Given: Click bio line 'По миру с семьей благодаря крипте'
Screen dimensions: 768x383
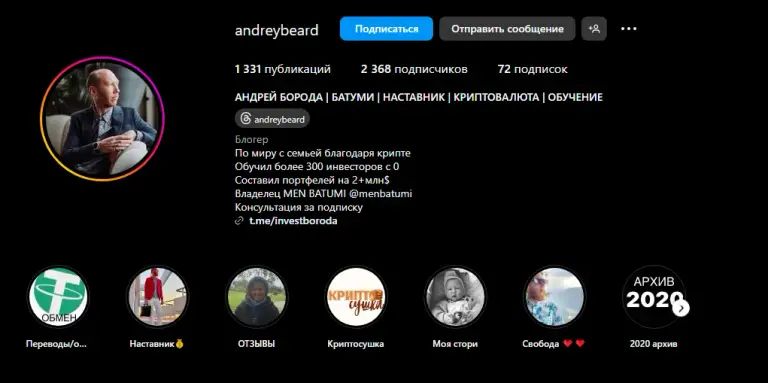Looking at the screenshot, I should (x=323, y=153).
